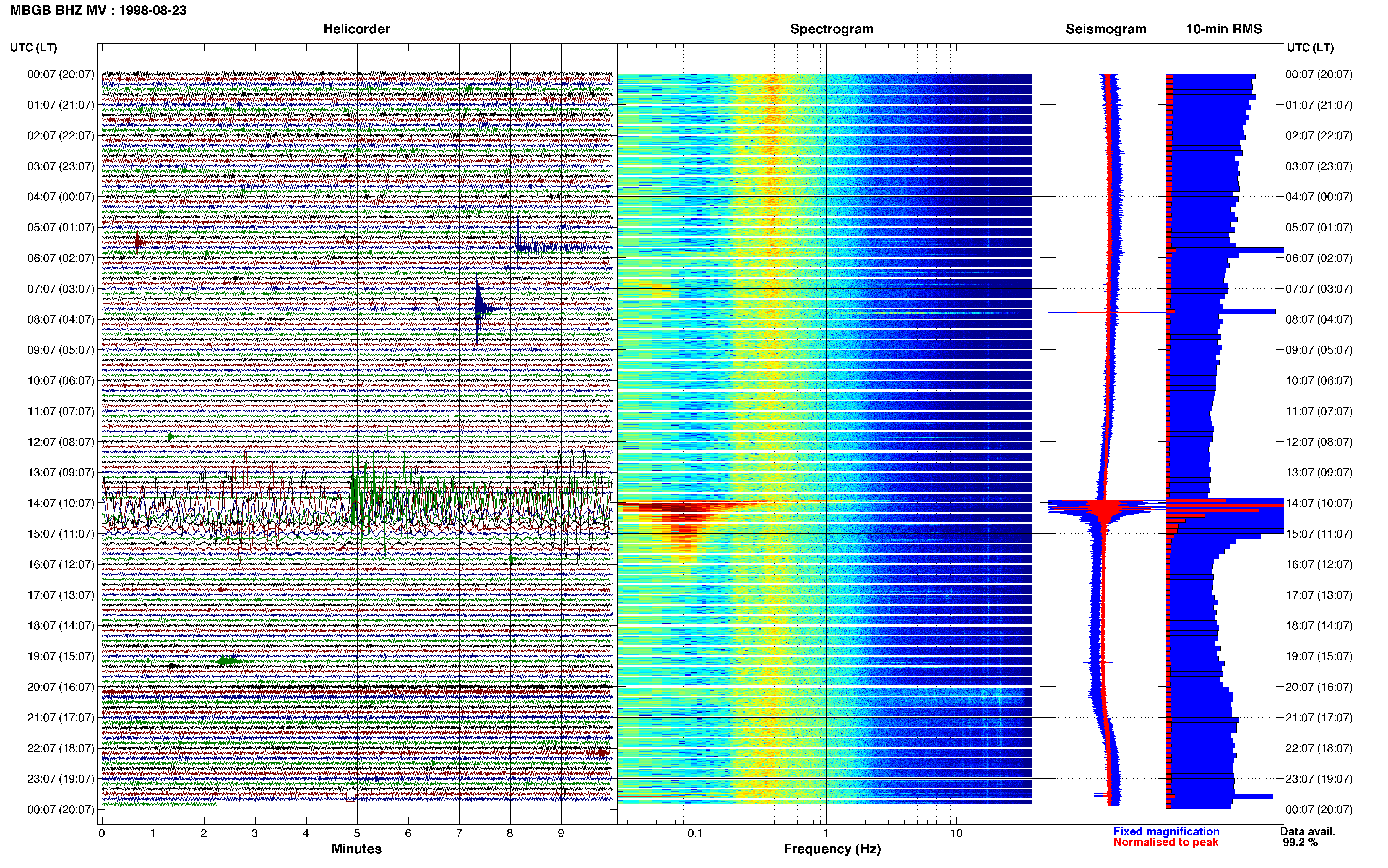Click Helicorder time label '14:07 (10:07)'
This screenshot has height=868, width=1388.
click(x=61, y=503)
